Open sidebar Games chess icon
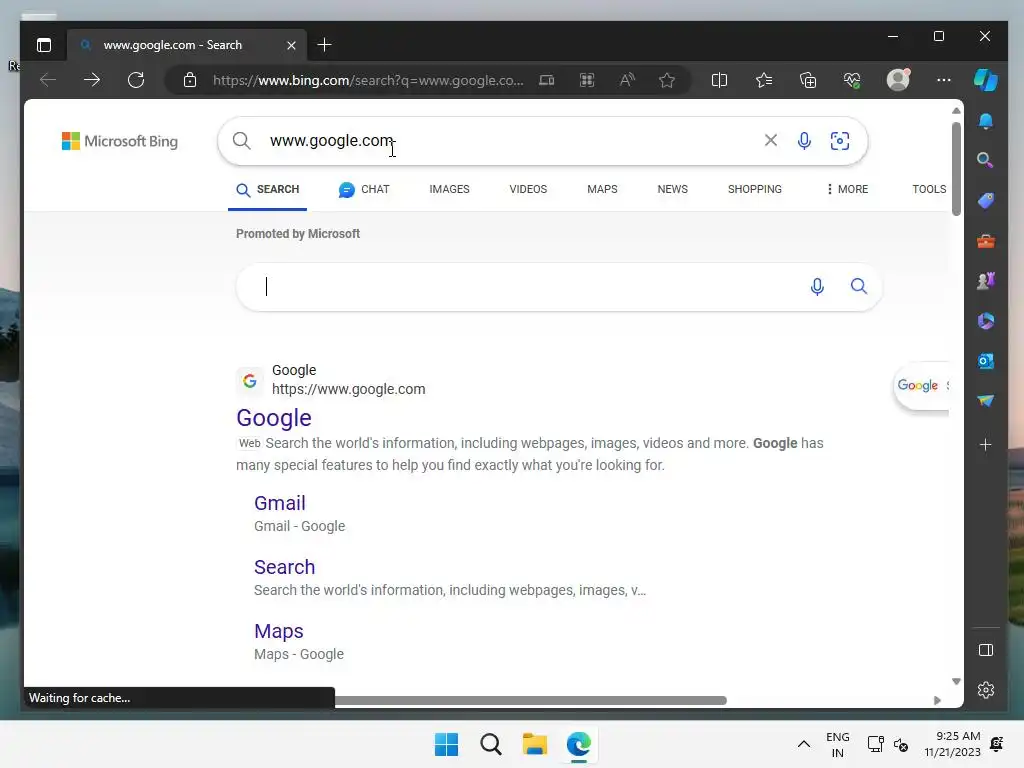1024x768 pixels. click(985, 281)
